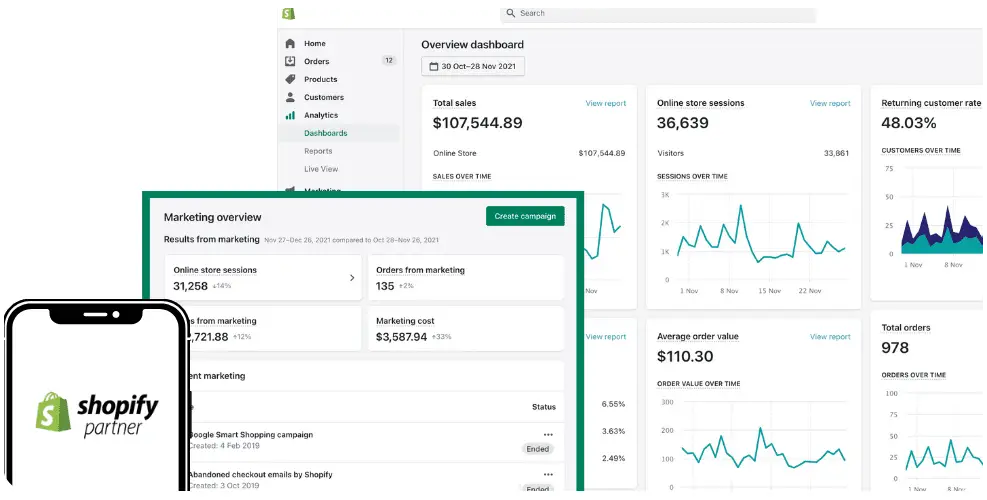Click the Ended status of Google campaign
This screenshot has width=987, height=500.
click(x=538, y=449)
